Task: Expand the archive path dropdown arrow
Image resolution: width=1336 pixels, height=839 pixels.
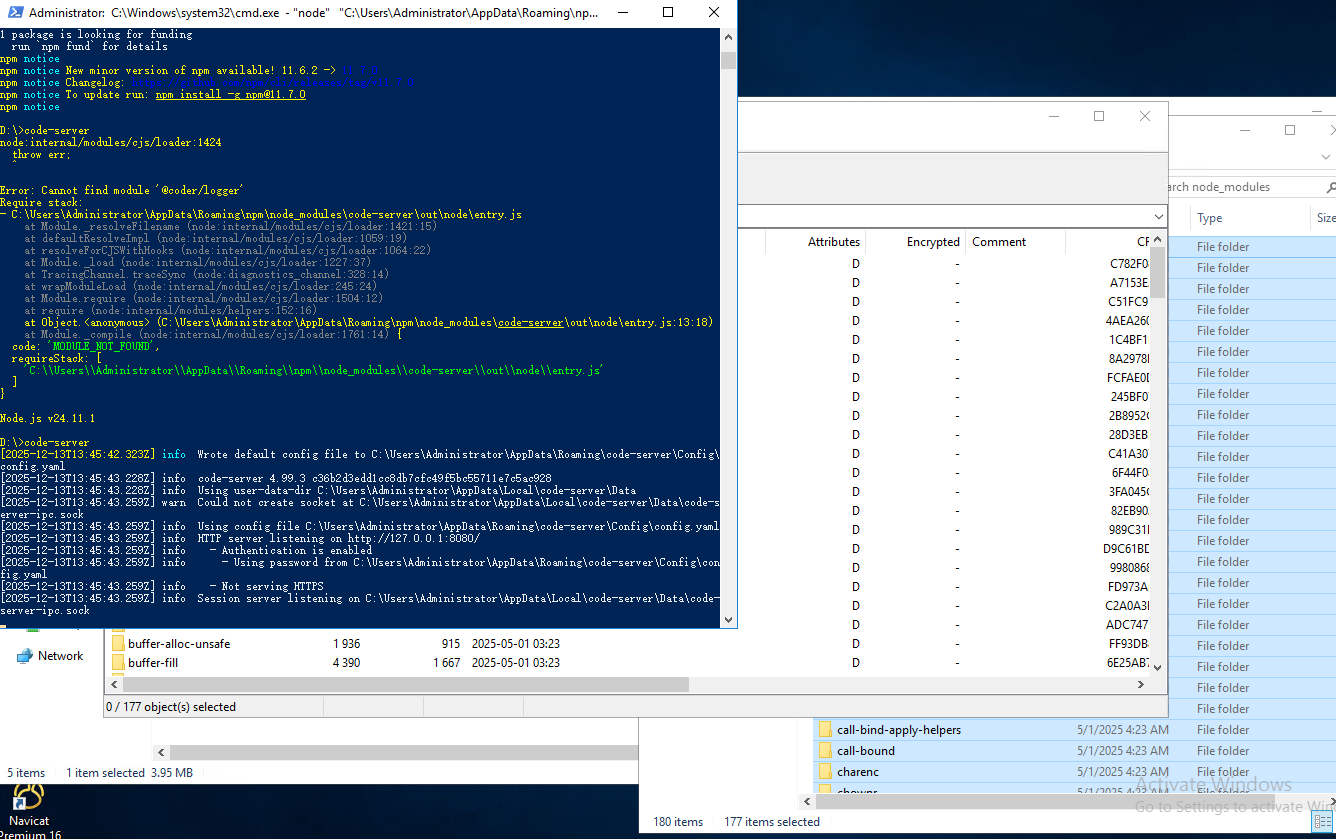Action: (1158, 217)
